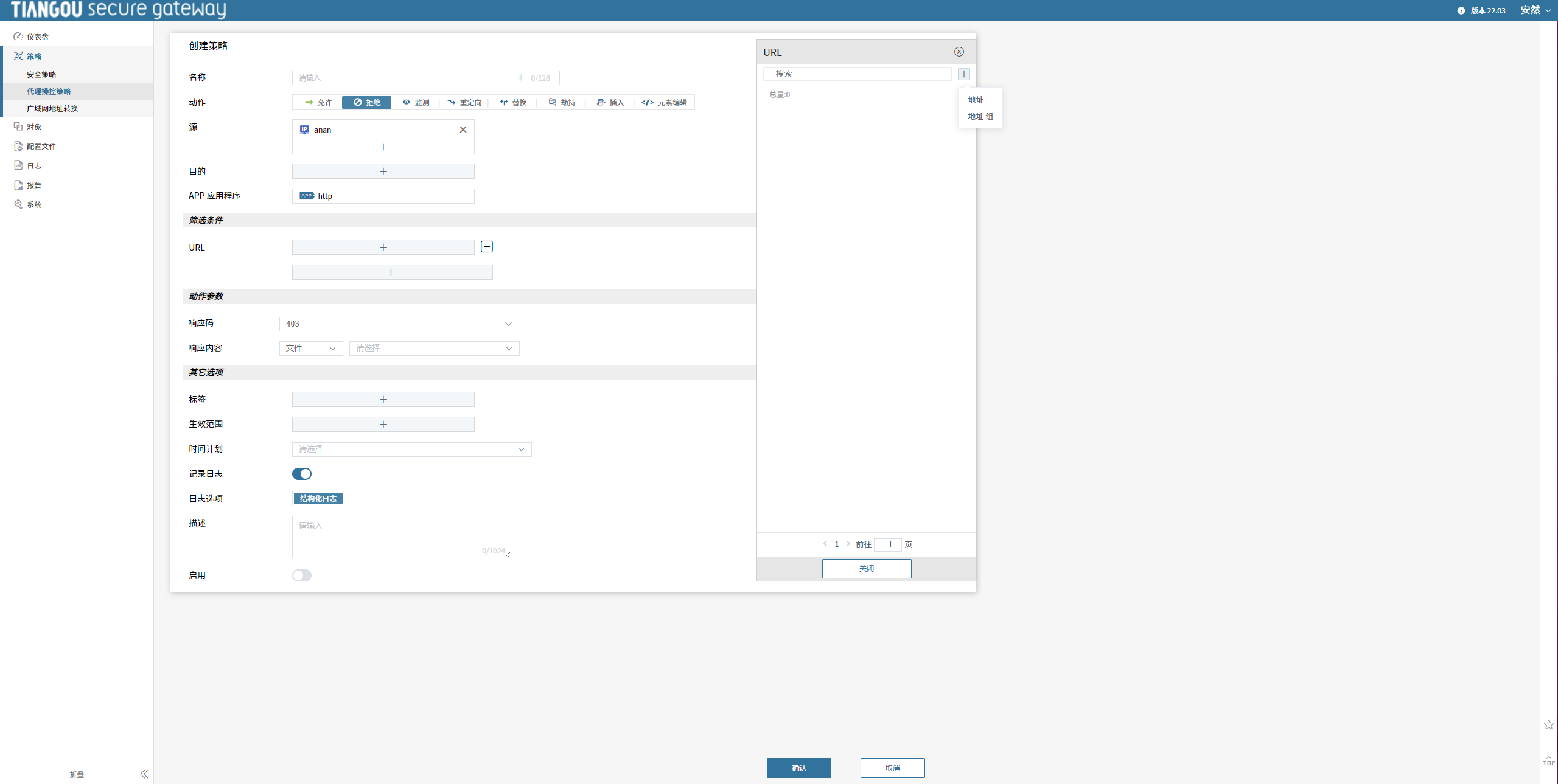Open the System settings gear menu
The image size is (1558, 784).
[19, 204]
